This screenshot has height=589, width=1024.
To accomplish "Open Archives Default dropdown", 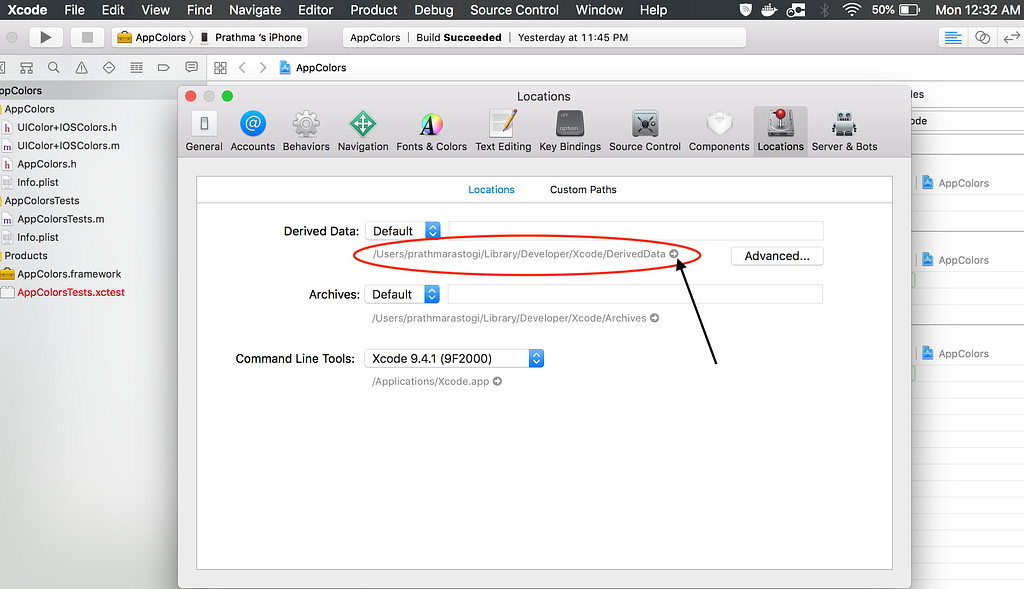I will [x=402, y=294].
